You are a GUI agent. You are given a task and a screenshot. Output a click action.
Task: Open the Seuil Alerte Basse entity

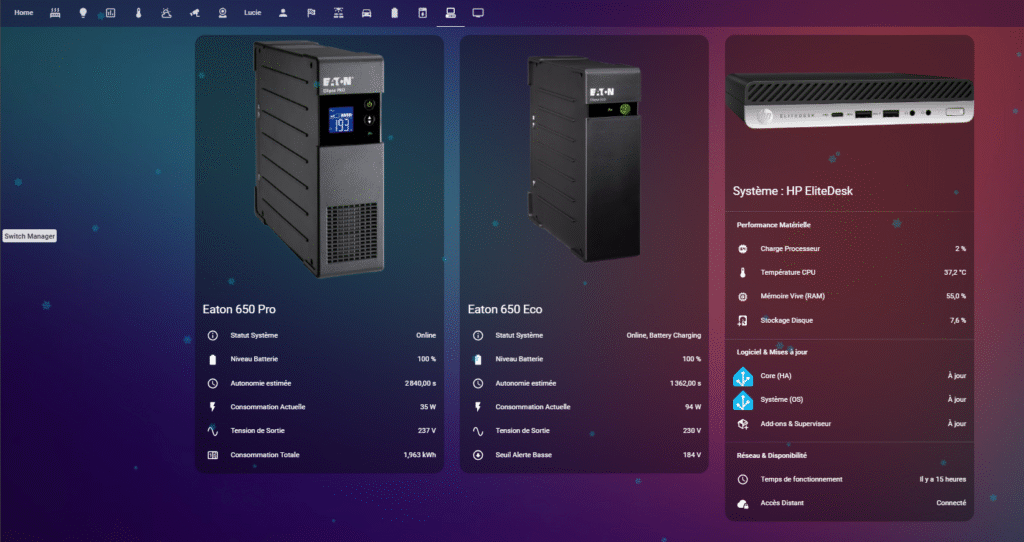point(584,455)
